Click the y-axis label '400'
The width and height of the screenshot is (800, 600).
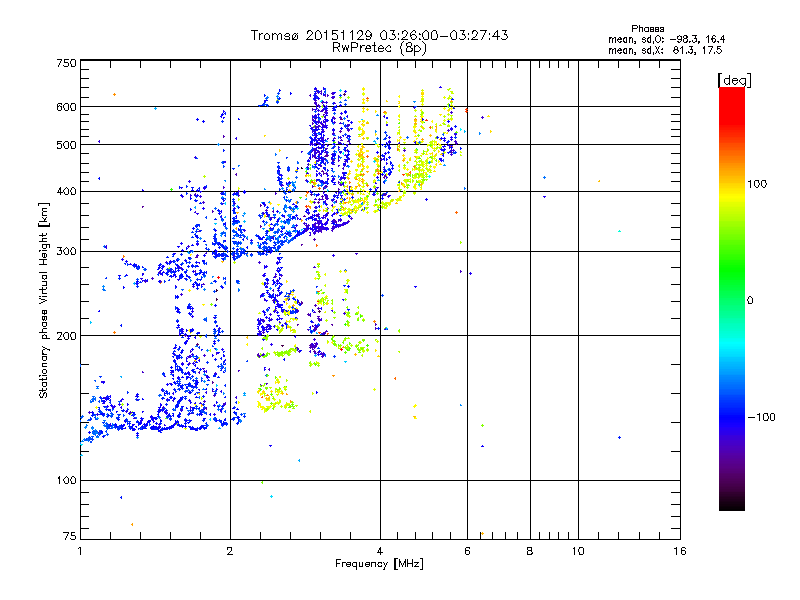coord(66,191)
